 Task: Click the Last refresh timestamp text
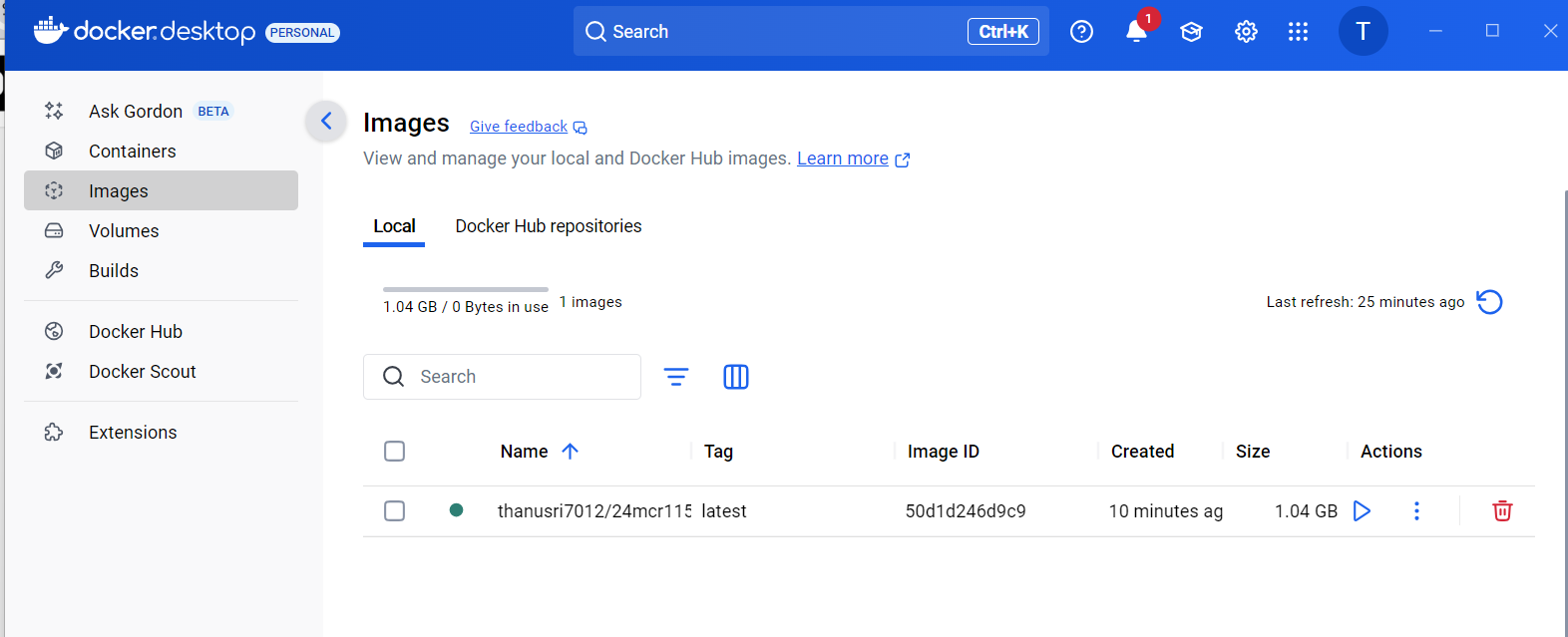point(1366,302)
